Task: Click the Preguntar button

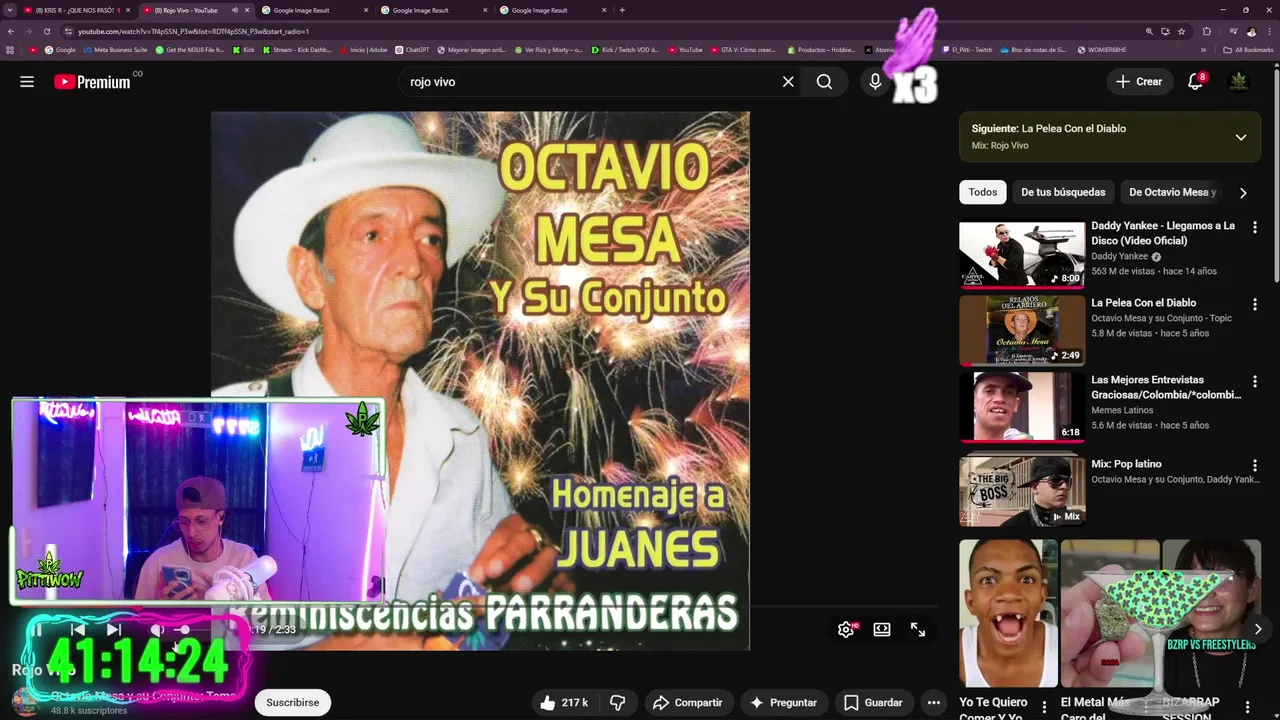Action: (783, 703)
